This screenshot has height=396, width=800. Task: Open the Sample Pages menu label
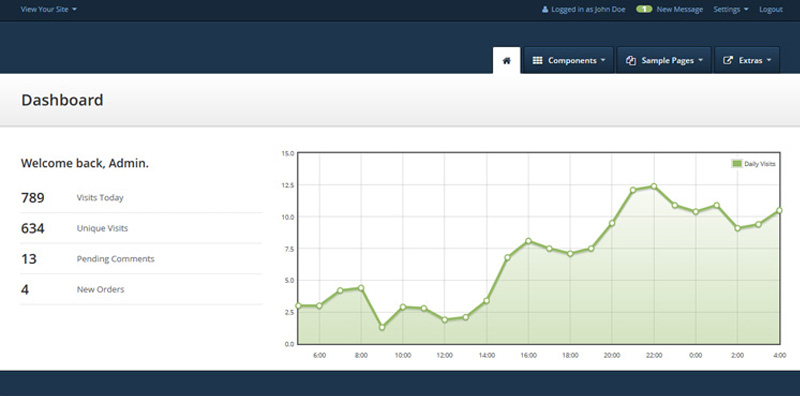[667, 61]
